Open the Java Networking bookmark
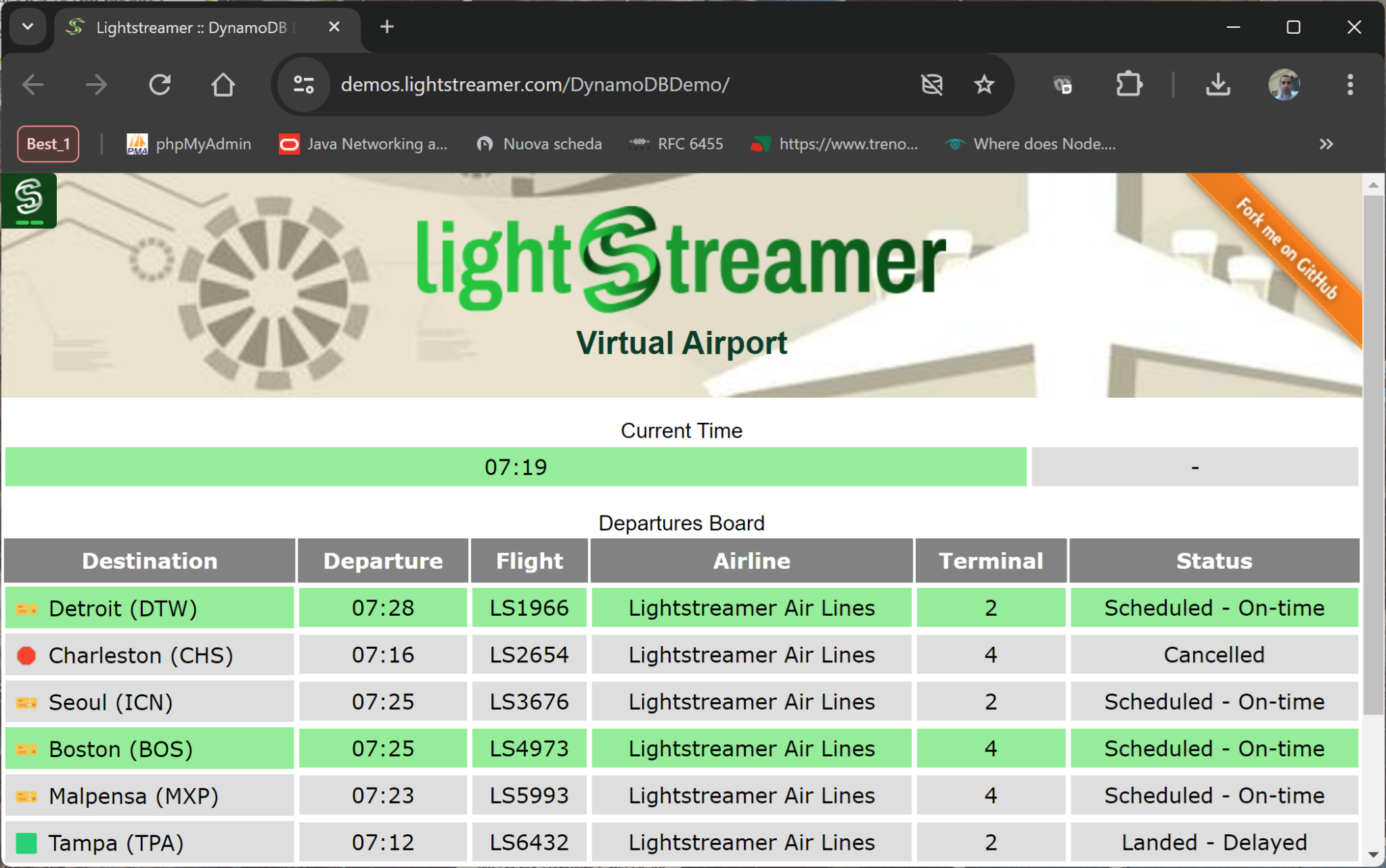This screenshot has width=1386, height=868. point(363,144)
